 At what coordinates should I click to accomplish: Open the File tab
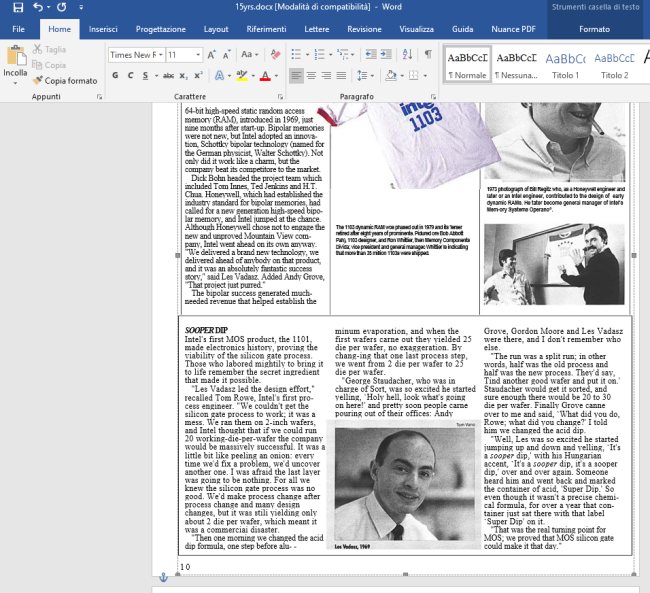(x=18, y=29)
